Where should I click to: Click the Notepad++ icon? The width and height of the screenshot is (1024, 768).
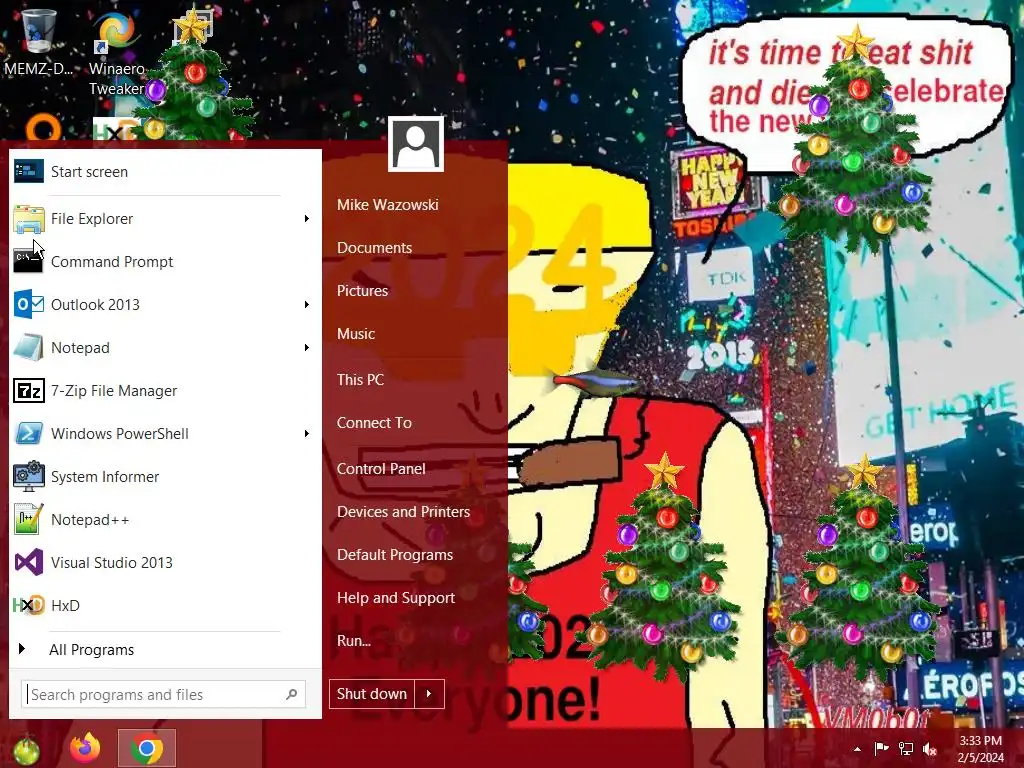[x=29, y=519]
